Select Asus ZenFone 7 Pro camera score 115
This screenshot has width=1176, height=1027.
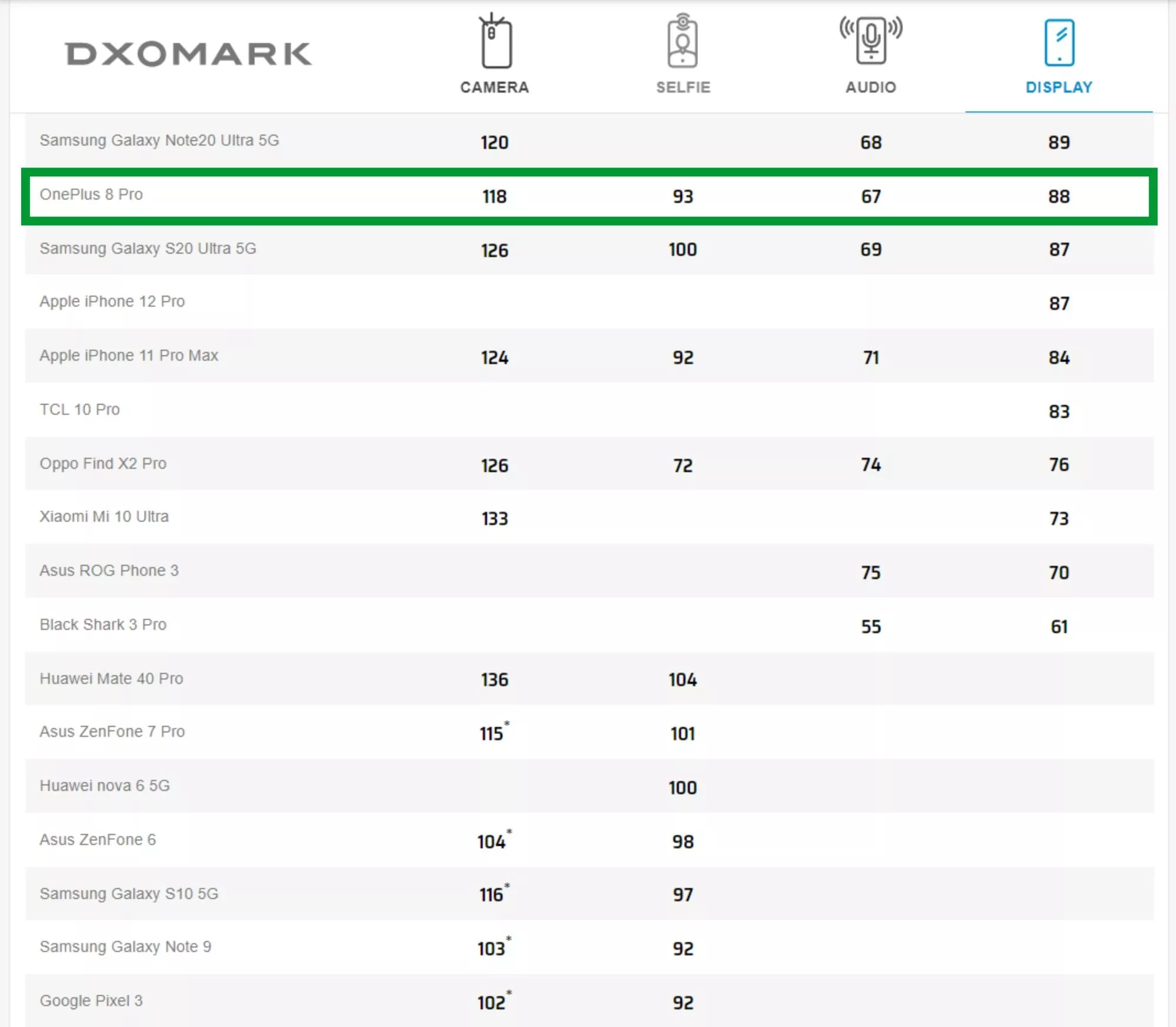[x=492, y=734]
